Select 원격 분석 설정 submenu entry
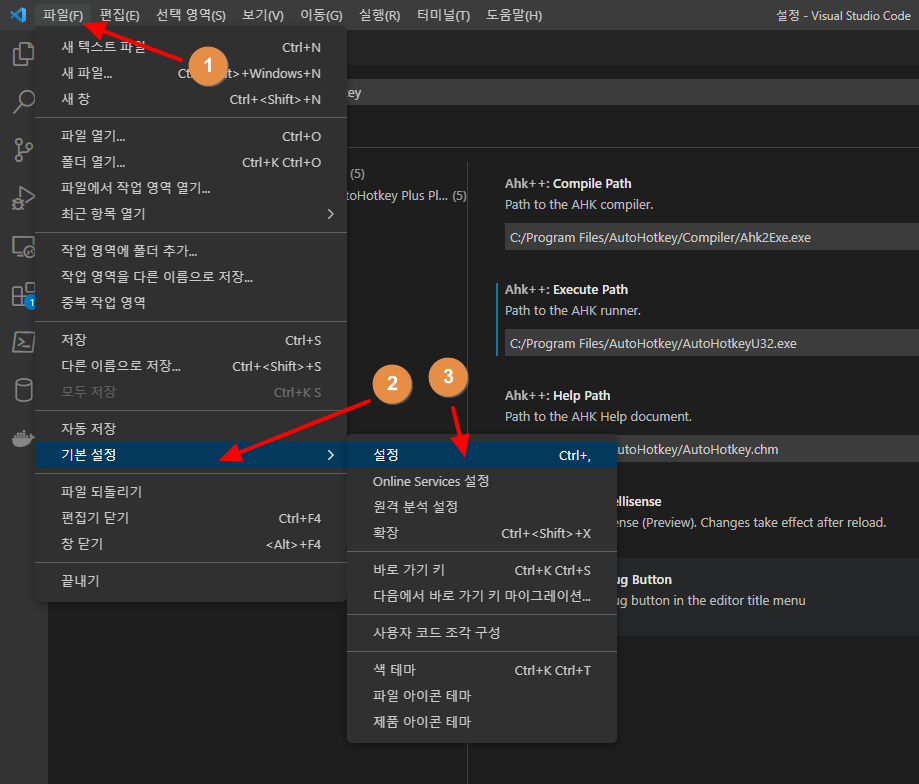This screenshot has width=919, height=784. click(x=482, y=507)
